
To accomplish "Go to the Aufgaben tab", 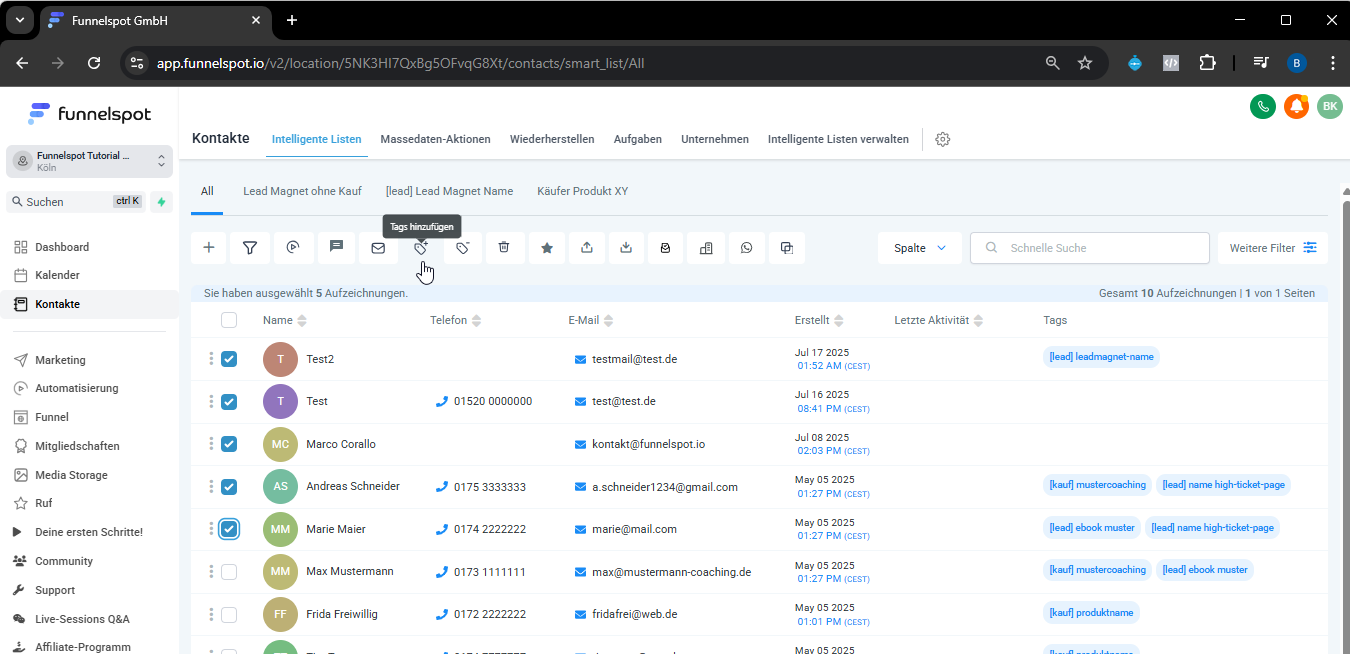I will 638,139.
